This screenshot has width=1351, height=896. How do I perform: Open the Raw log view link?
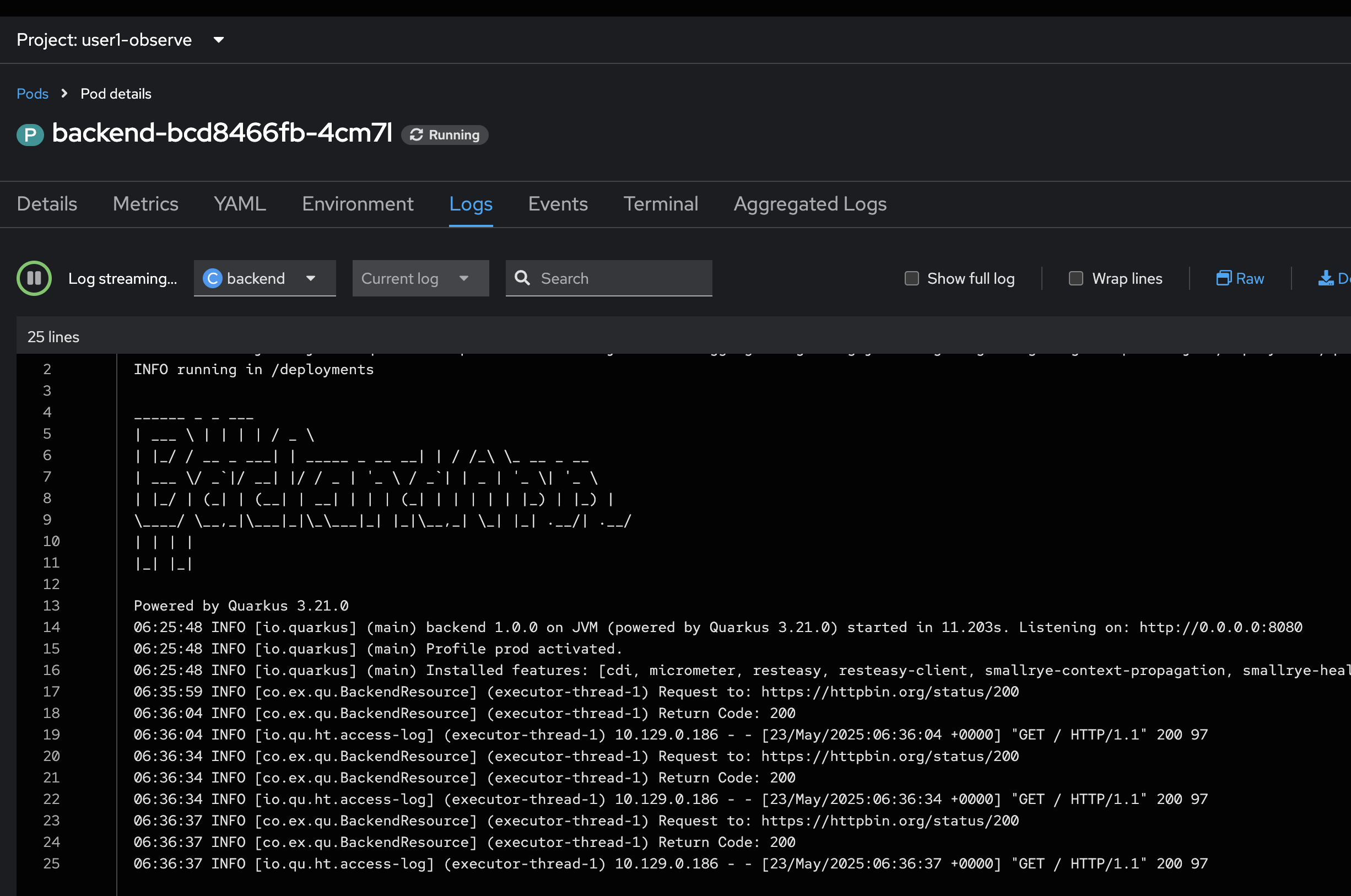(1240, 278)
